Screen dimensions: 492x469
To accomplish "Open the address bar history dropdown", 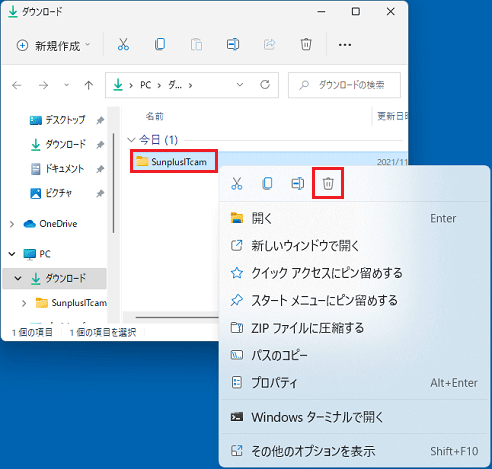I will tap(240, 85).
